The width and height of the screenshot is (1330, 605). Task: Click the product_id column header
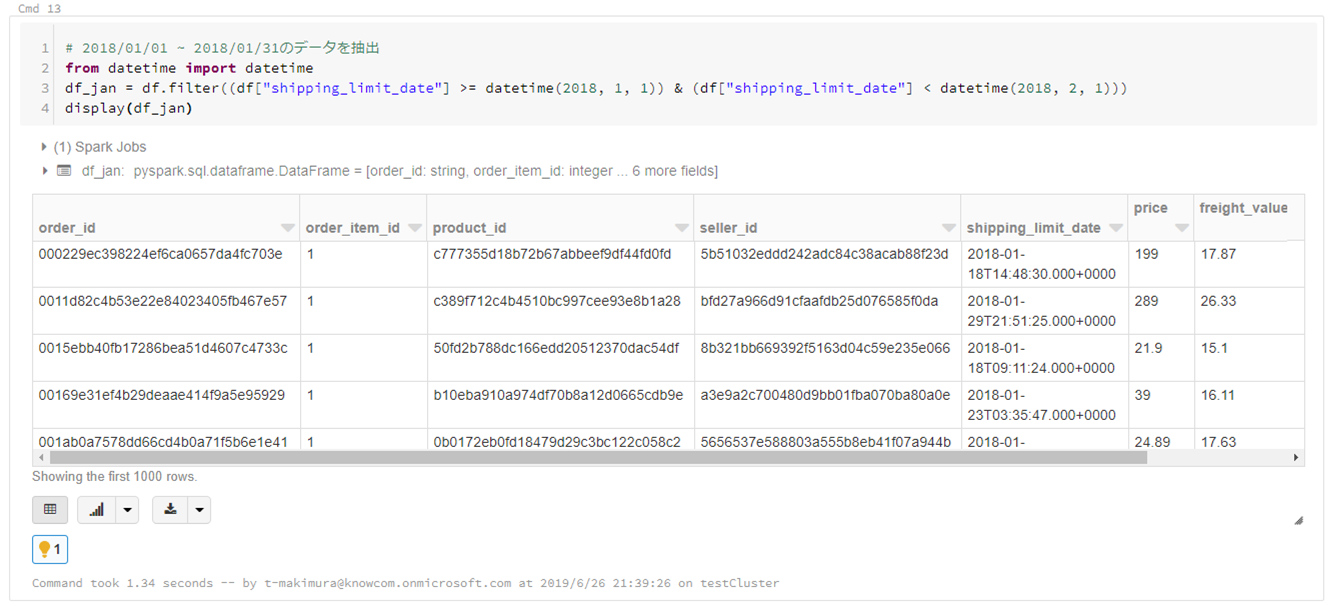[x=471, y=228]
